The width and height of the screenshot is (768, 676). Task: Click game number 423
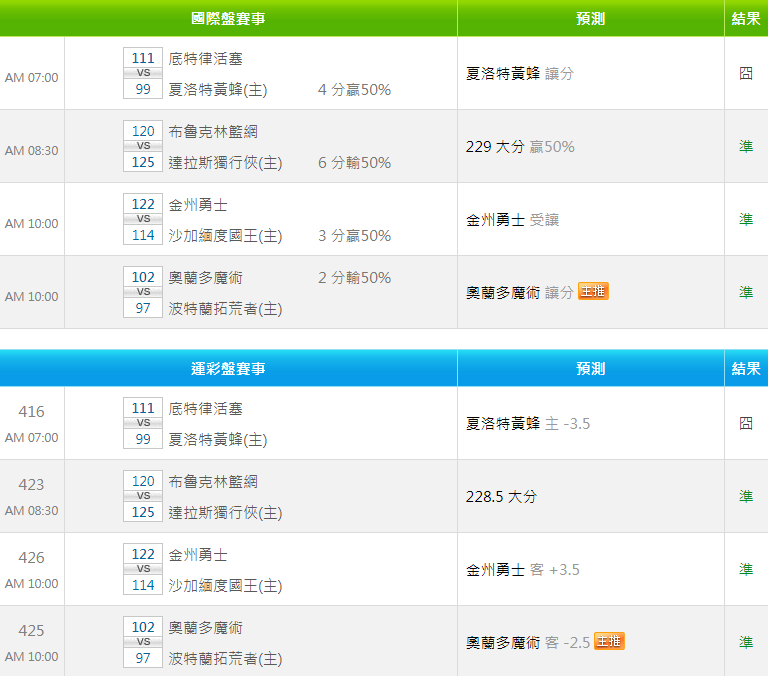31,484
